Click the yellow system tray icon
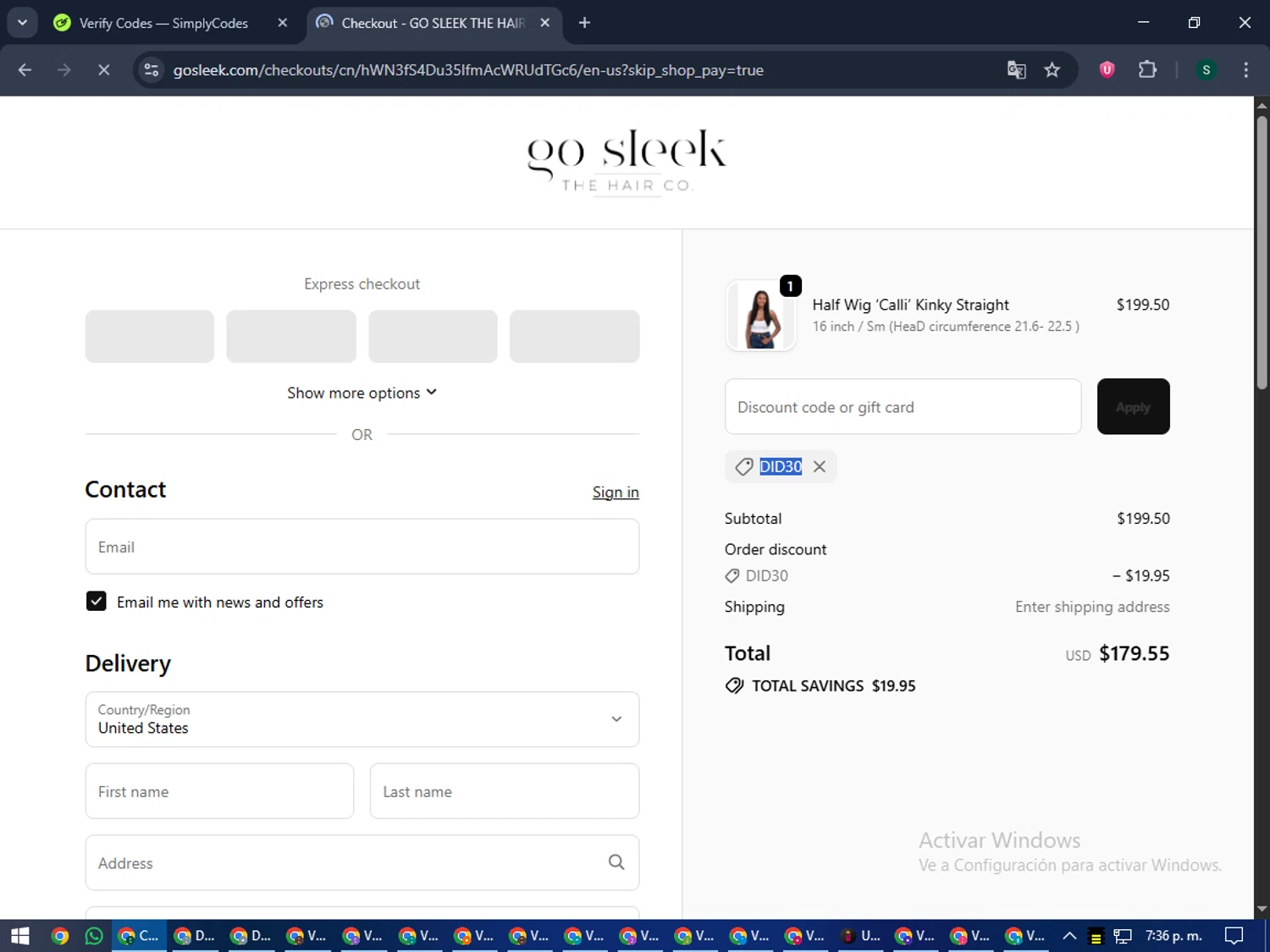This screenshot has width=1270, height=952. pyautogui.click(x=1096, y=937)
